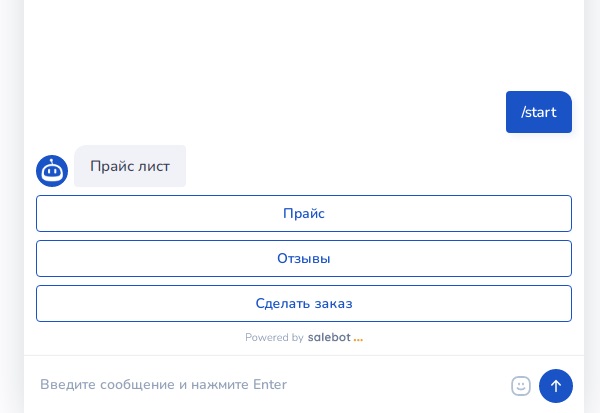Click the blue send arrow button
The width and height of the screenshot is (600, 413).
[x=556, y=386]
